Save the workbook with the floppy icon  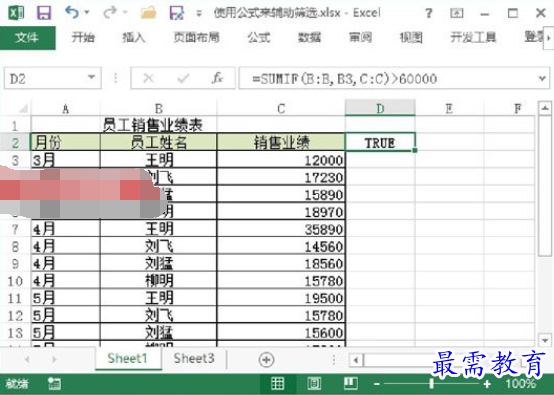[44, 13]
